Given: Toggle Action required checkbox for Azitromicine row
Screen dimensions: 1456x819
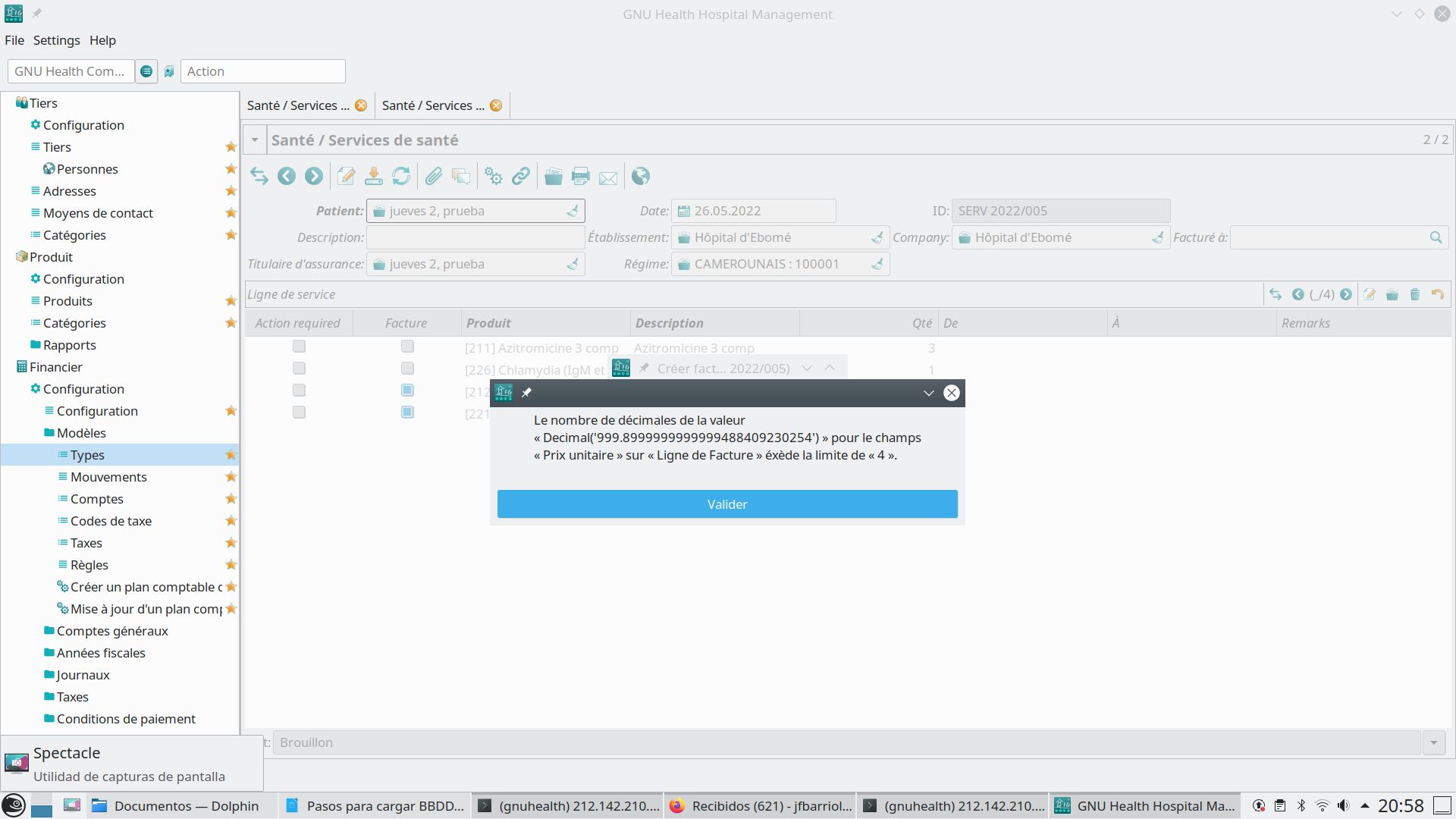Looking at the screenshot, I should [299, 347].
